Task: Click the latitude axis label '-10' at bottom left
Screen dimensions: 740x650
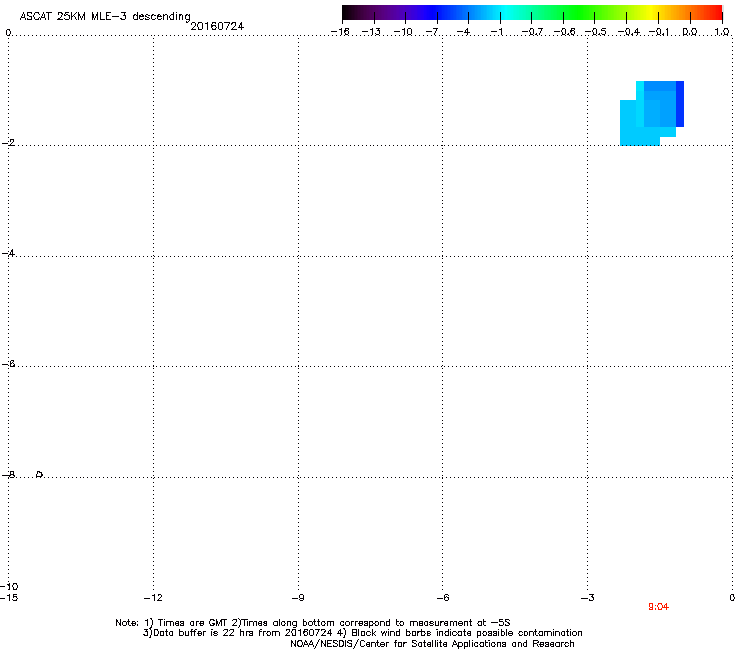Action: click(x=9, y=586)
